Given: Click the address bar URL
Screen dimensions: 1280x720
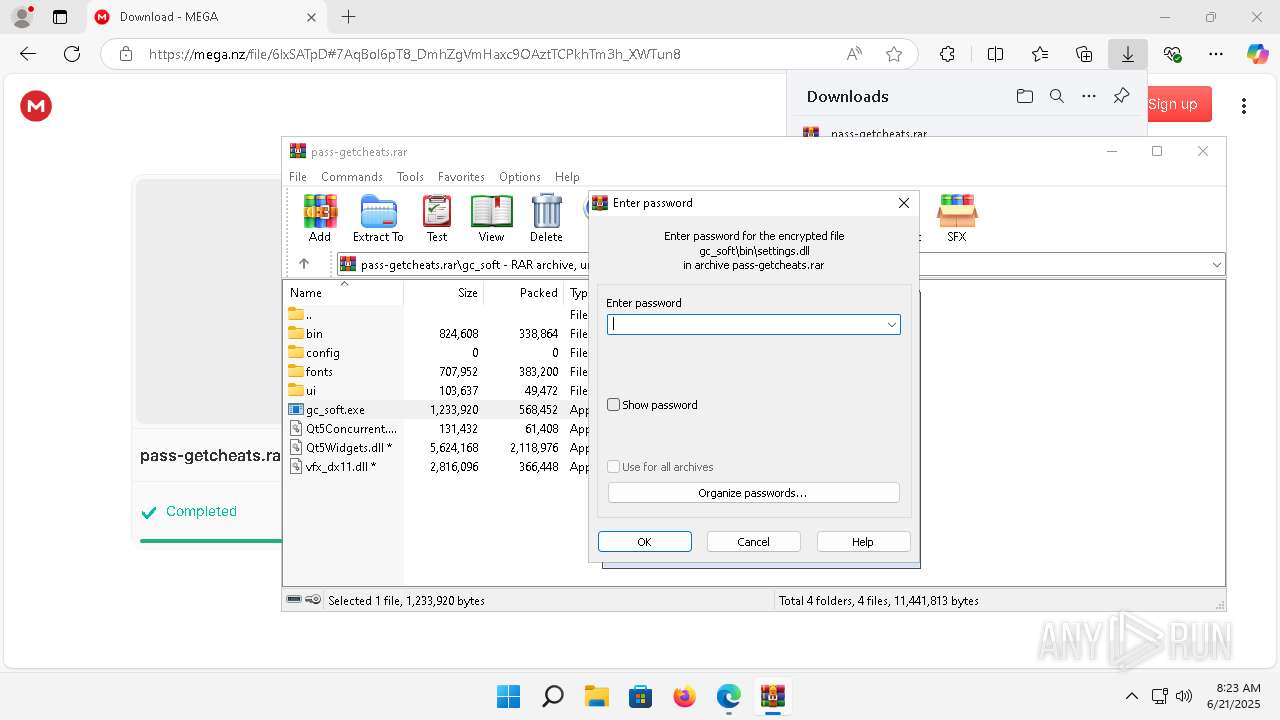Looking at the screenshot, I should click(x=414, y=54).
